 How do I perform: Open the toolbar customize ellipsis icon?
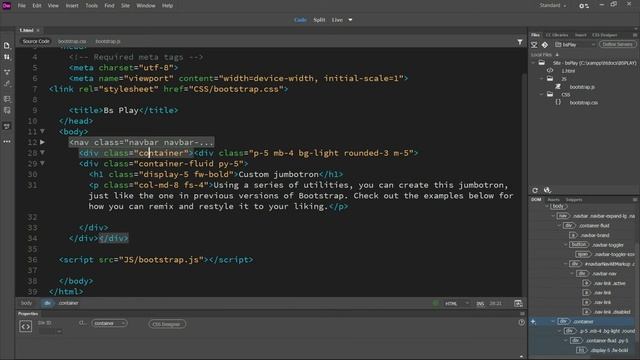7,142
